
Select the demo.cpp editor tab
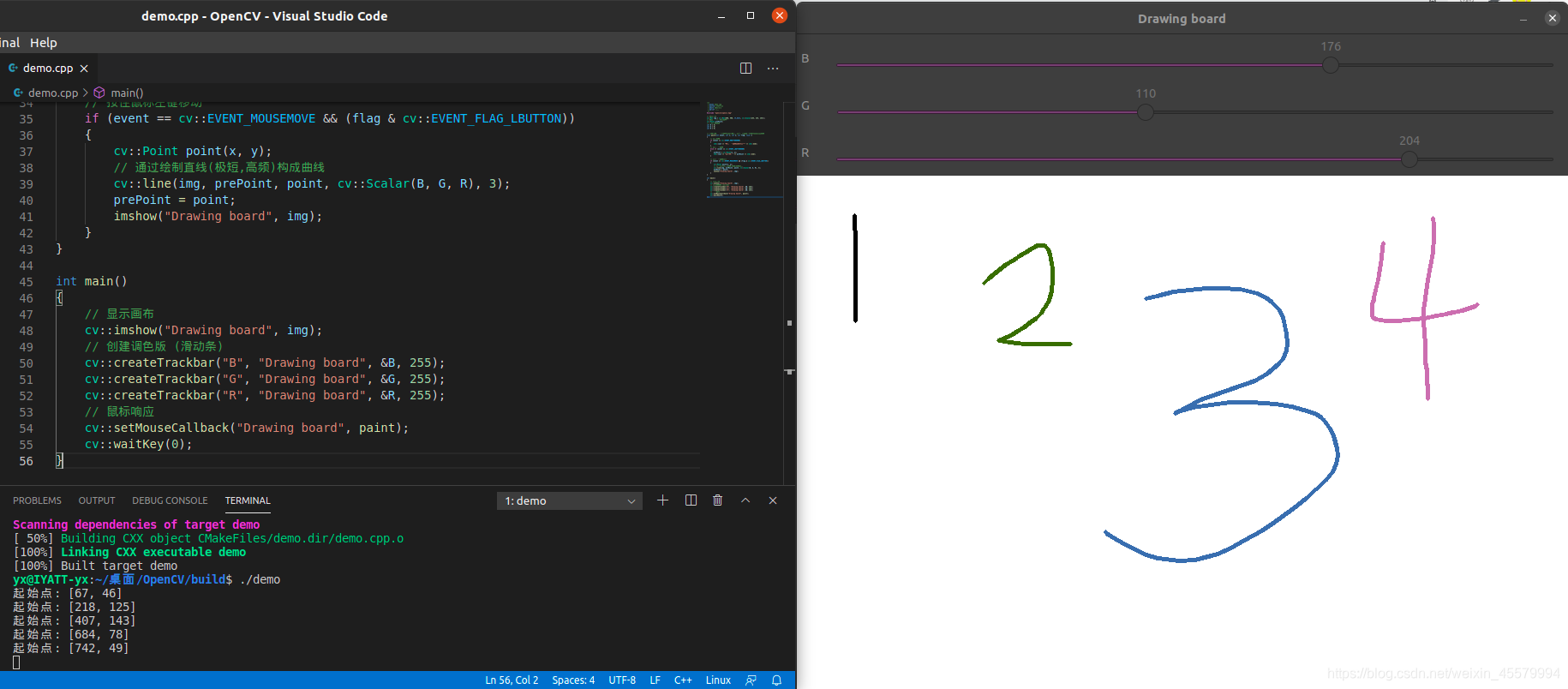point(48,69)
